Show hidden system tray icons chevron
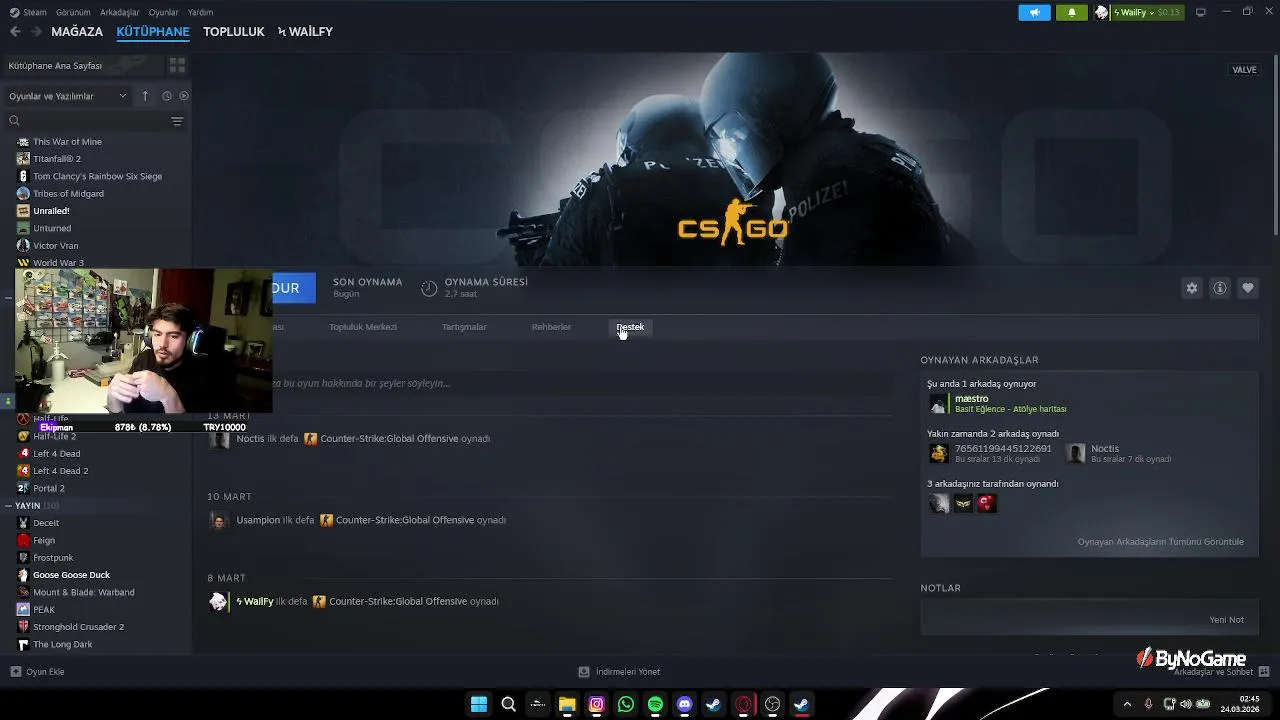This screenshot has height=720, width=1280. click(x=1127, y=704)
